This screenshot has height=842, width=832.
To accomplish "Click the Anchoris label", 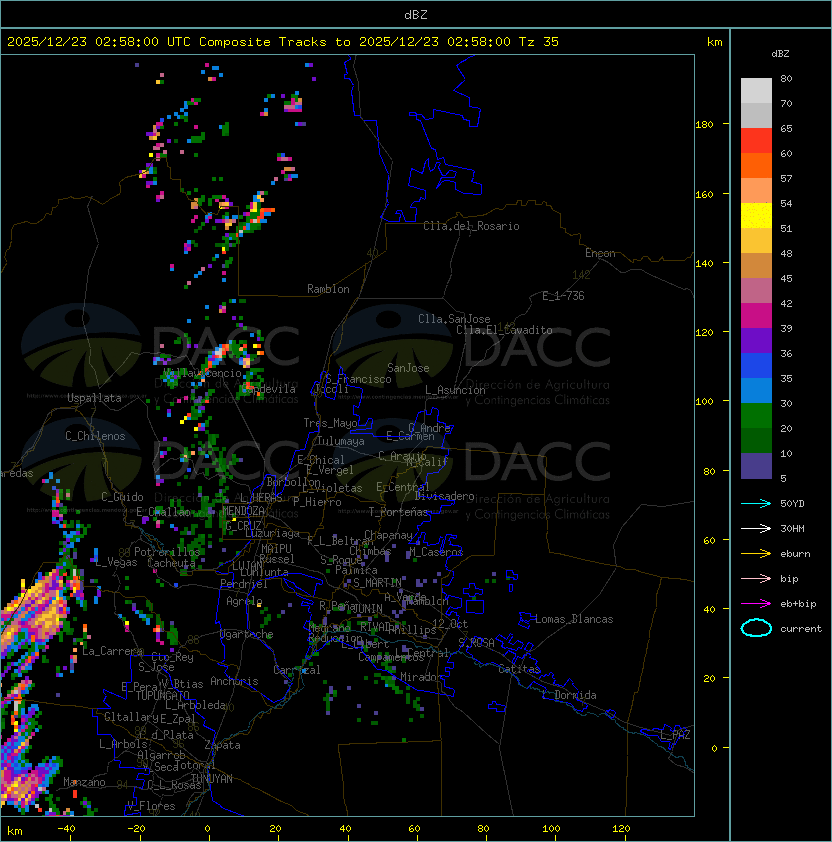I will (x=234, y=681).
